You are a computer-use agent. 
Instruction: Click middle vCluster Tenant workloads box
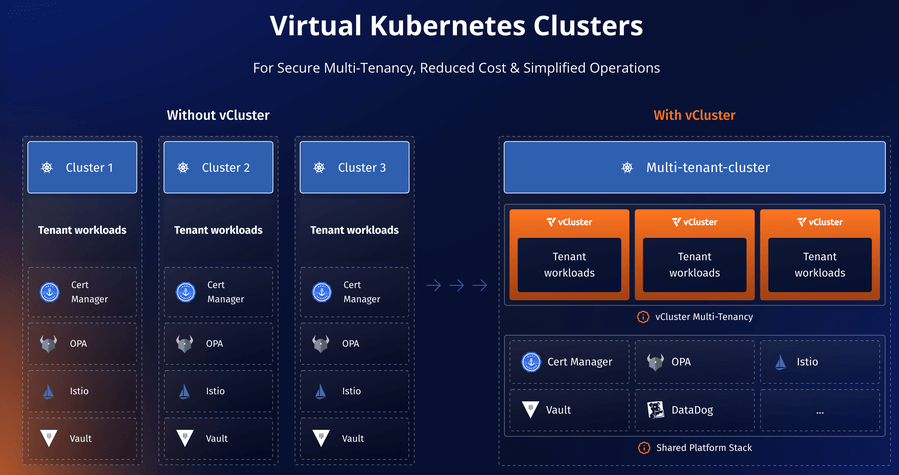click(694, 264)
